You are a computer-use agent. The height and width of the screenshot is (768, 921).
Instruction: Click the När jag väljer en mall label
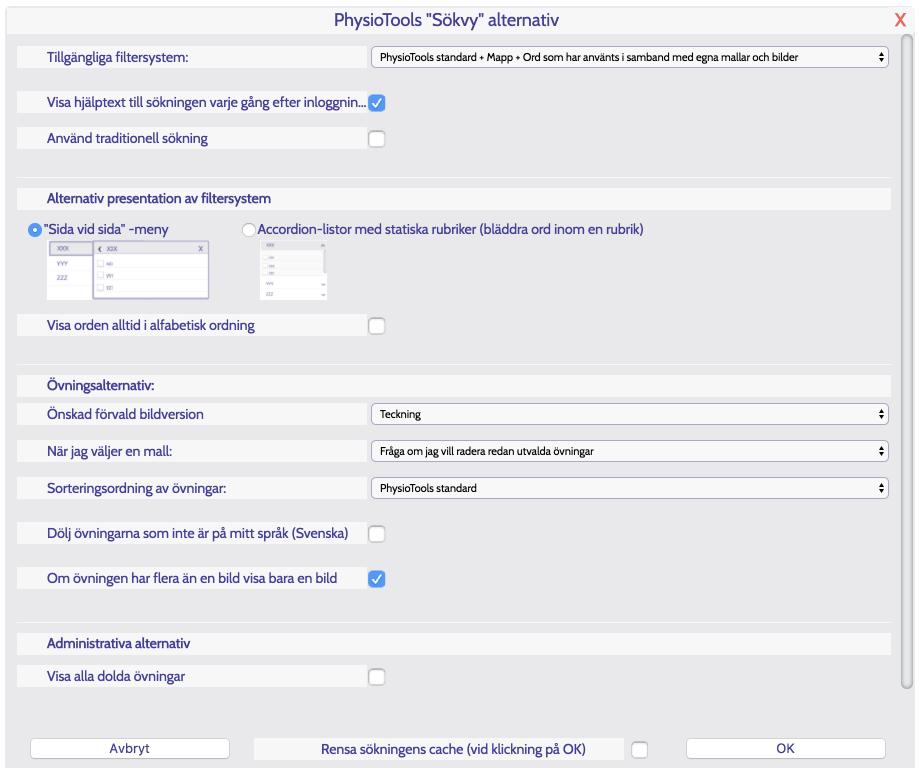coord(109,452)
